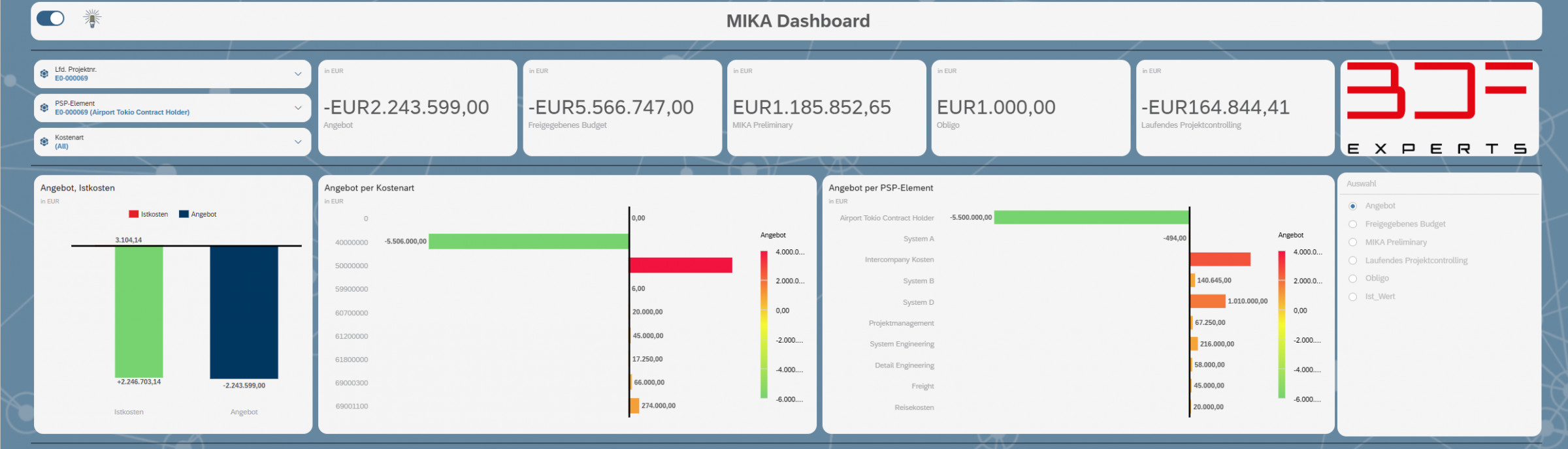
Task: Click the Freigegebenes Budget KPI tile
Action: tap(622, 108)
